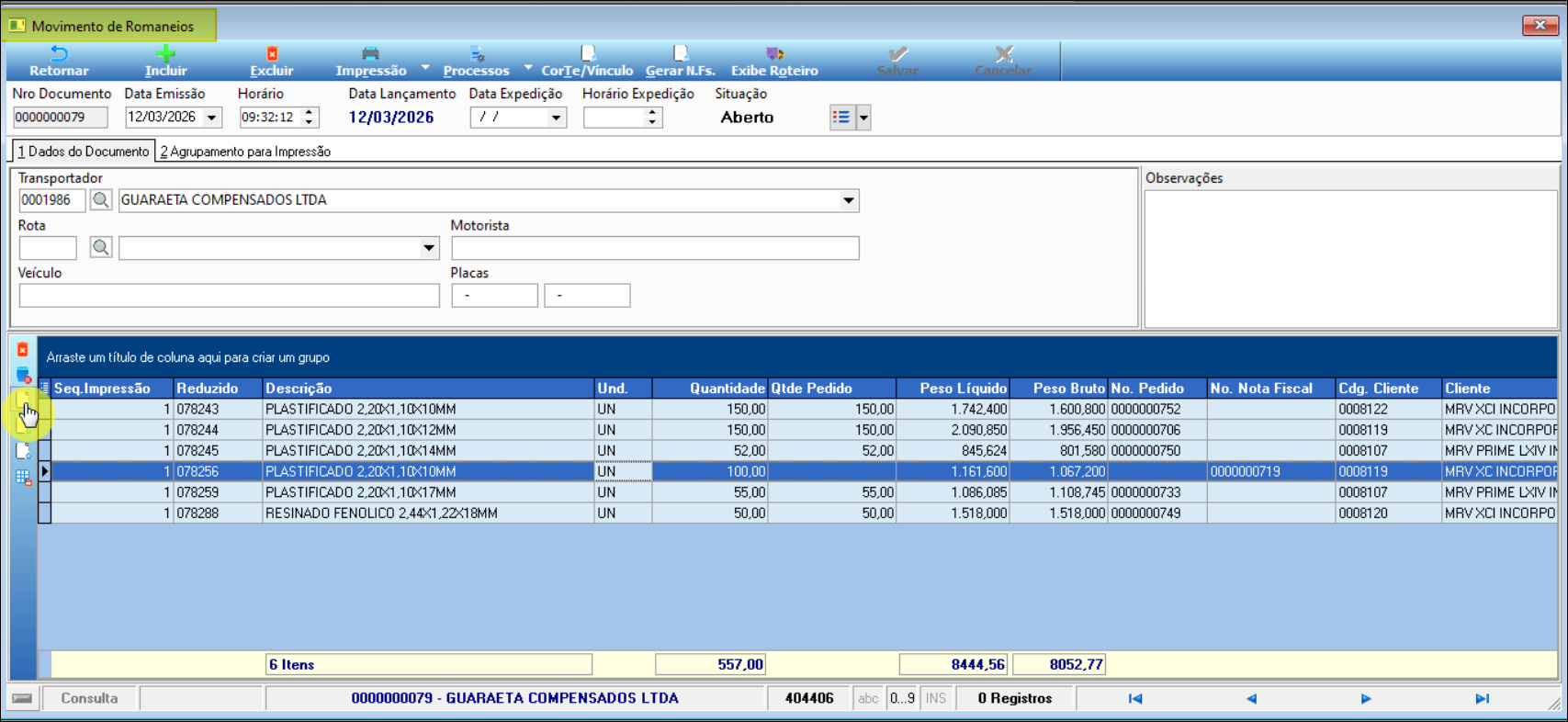Go to the last record navigation arrow
This screenshot has width=1568, height=722.
click(1482, 699)
